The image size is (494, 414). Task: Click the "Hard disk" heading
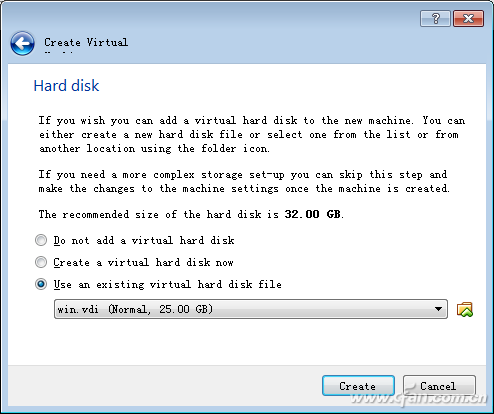tap(66, 86)
